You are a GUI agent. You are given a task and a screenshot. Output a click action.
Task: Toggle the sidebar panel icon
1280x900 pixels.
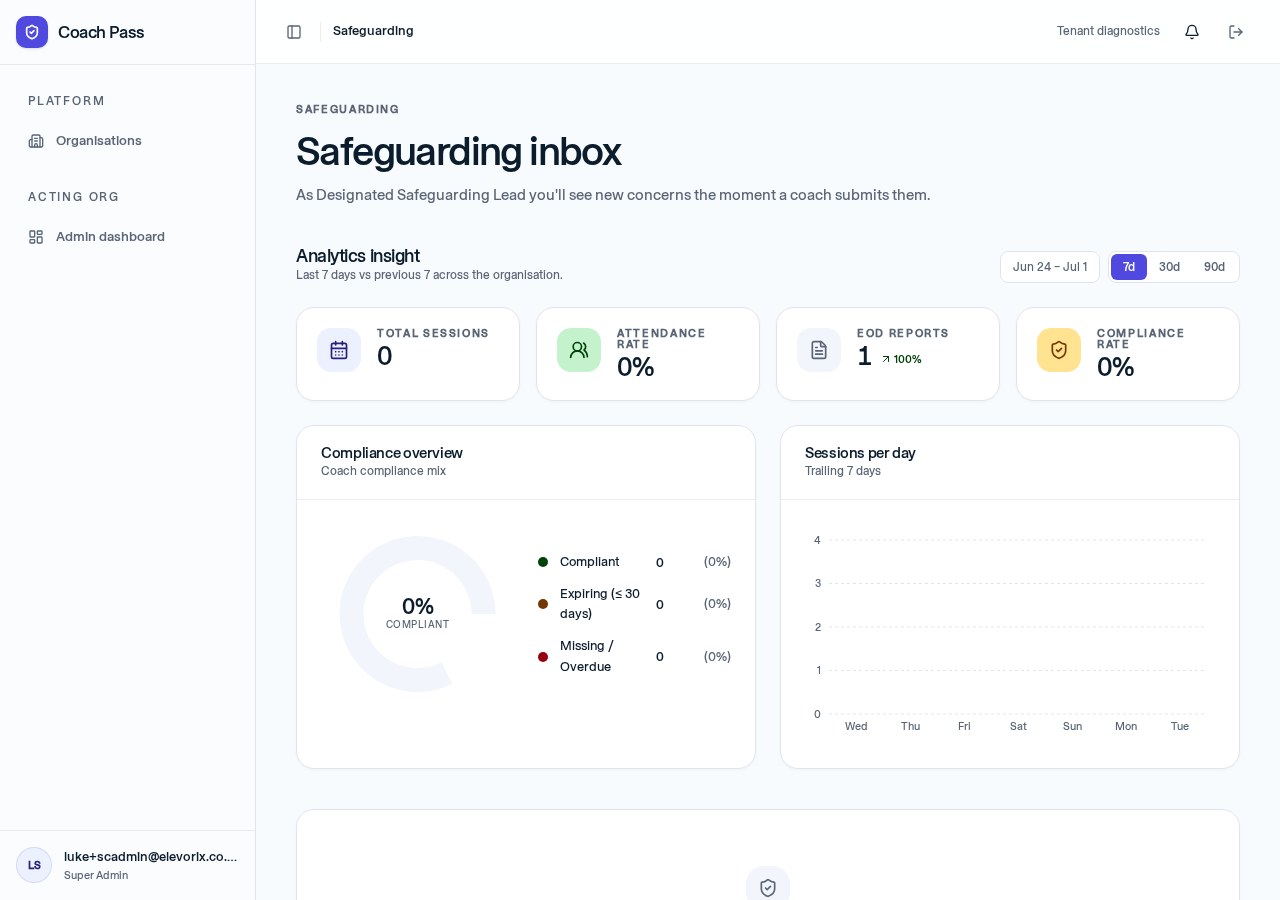[x=294, y=32]
